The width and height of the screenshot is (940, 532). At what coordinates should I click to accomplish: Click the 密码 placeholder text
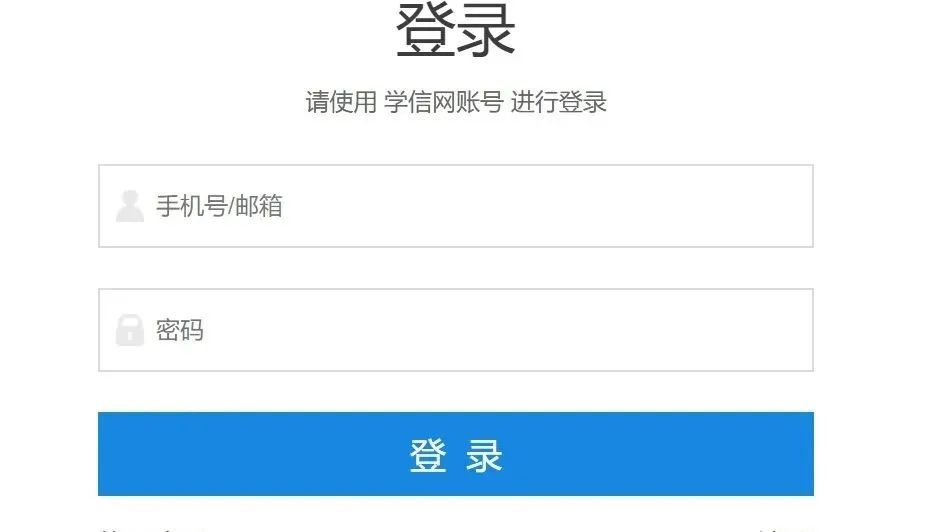[180, 330]
